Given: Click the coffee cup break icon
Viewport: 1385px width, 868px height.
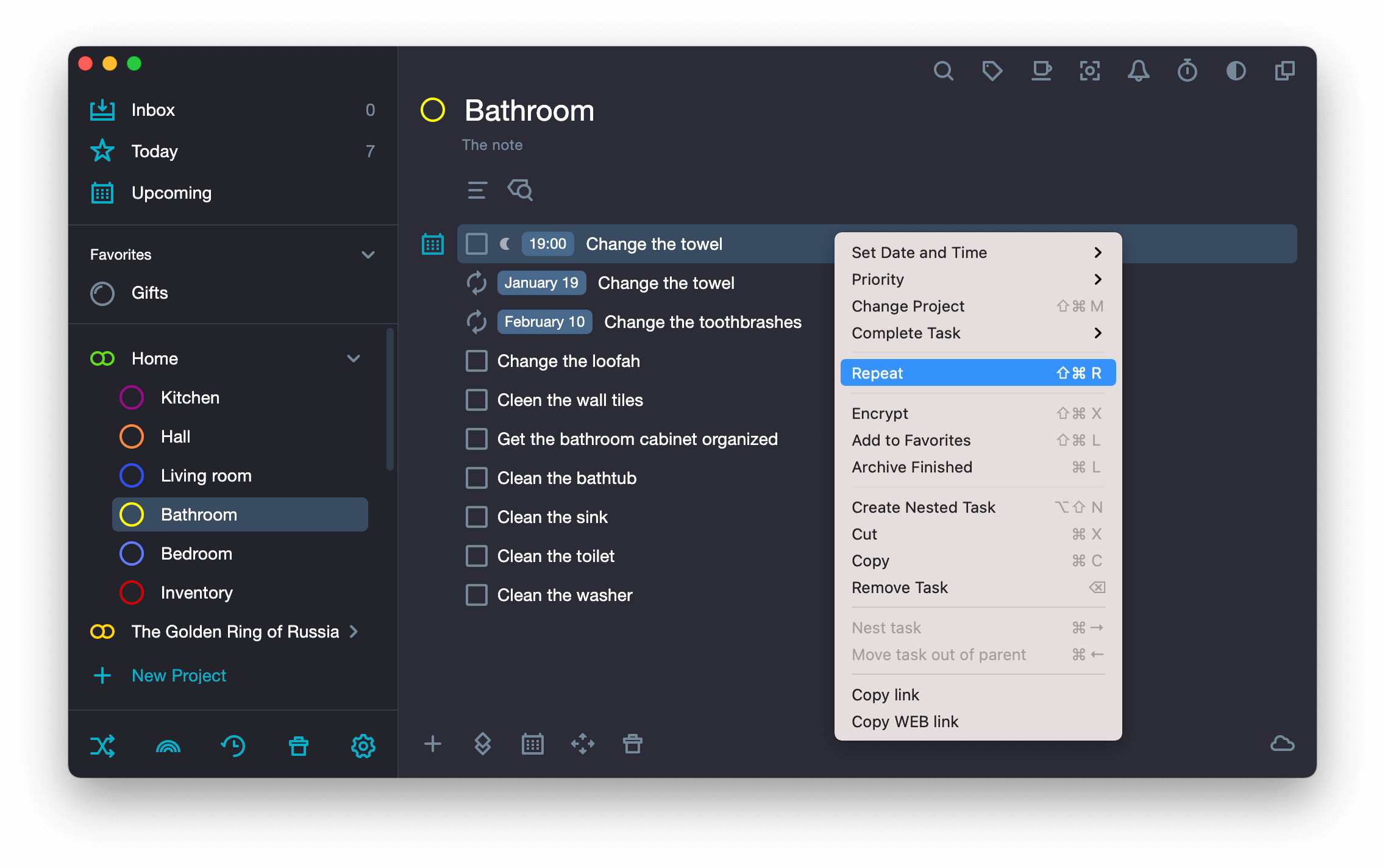Looking at the screenshot, I should [1041, 71].
